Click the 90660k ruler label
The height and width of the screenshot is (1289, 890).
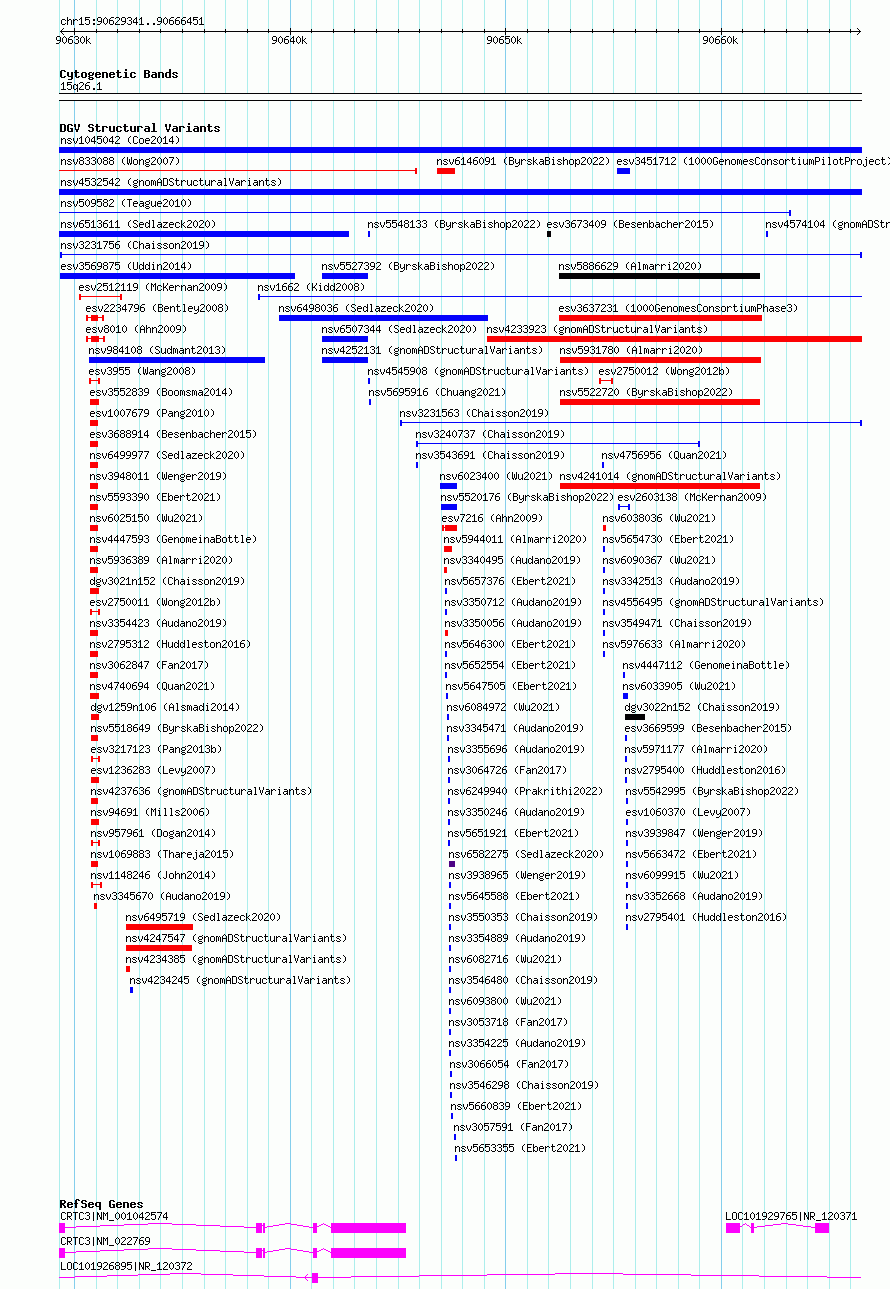tap(720, 40)
